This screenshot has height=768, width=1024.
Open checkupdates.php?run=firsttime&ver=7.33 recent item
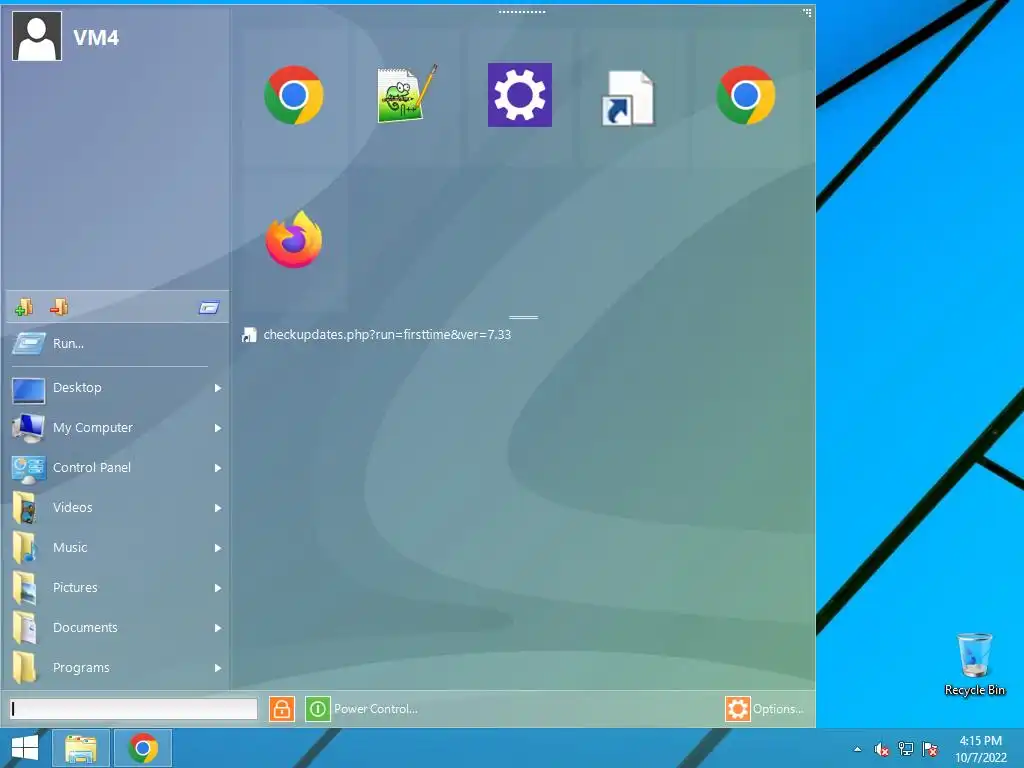[377, 335]
